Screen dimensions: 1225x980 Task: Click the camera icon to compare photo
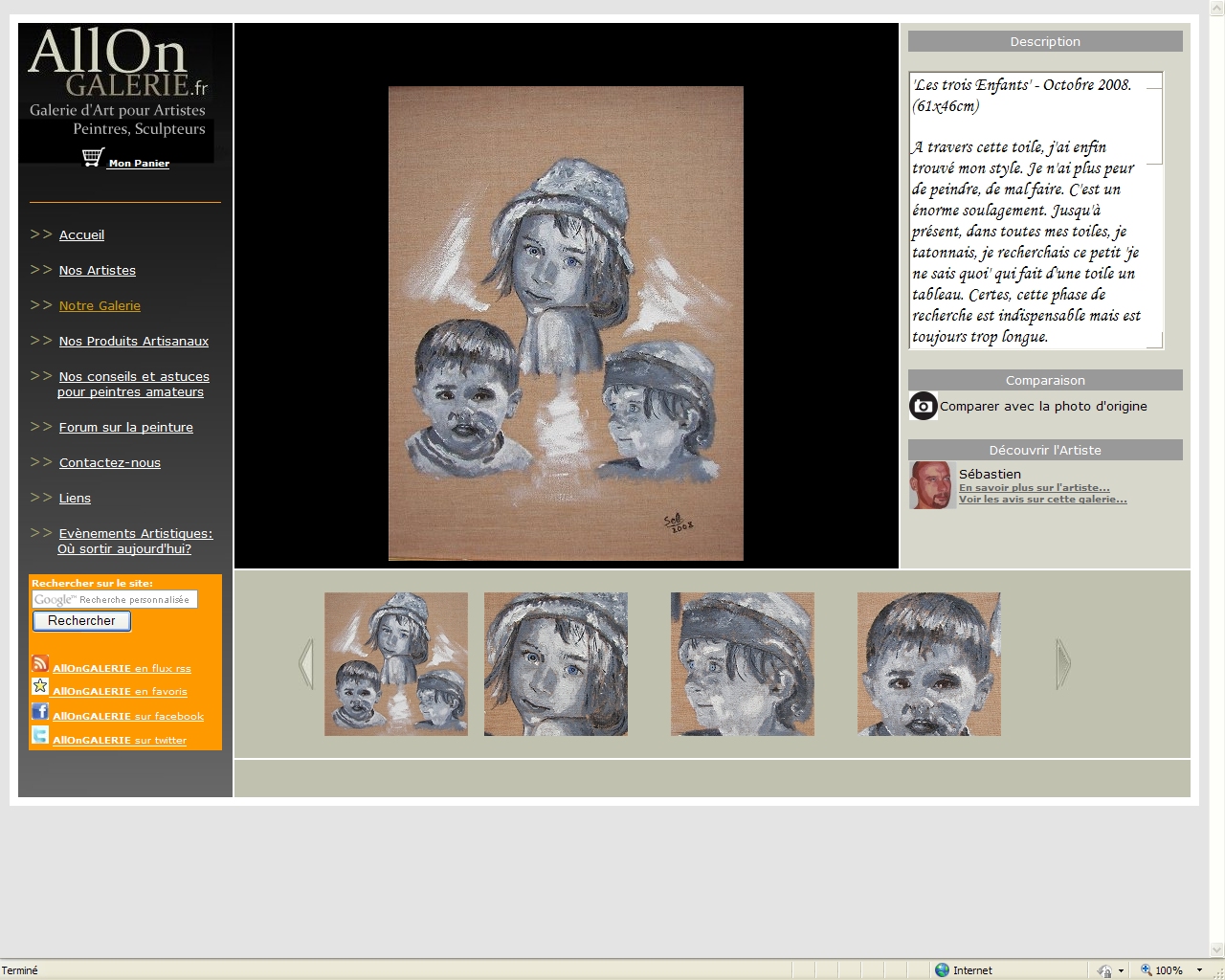tap(923, 406)
